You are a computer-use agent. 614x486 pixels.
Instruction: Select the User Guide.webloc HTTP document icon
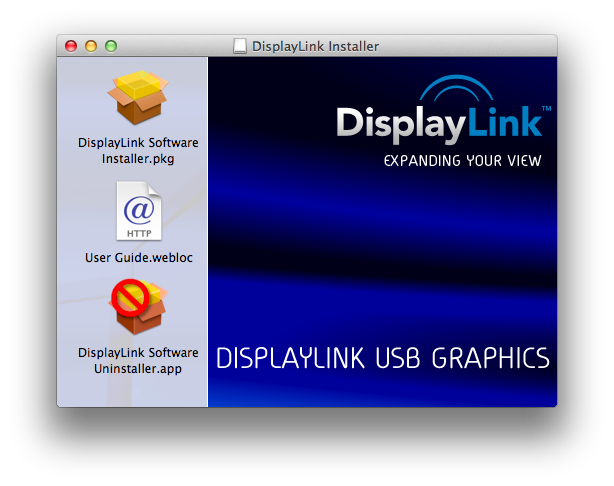pos(139,211)
